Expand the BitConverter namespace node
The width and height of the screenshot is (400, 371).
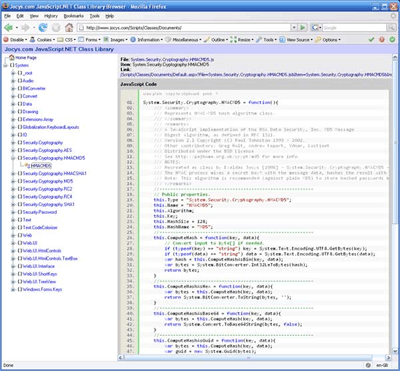coord(13,88)
